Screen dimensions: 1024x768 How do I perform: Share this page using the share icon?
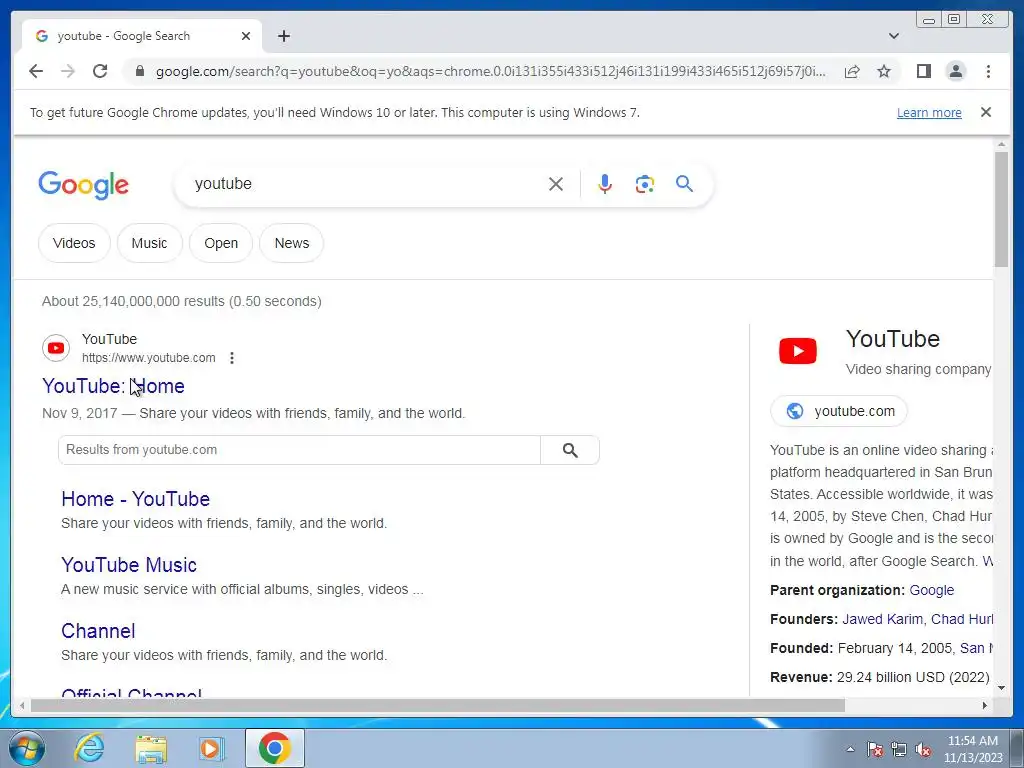pos(852,71)
